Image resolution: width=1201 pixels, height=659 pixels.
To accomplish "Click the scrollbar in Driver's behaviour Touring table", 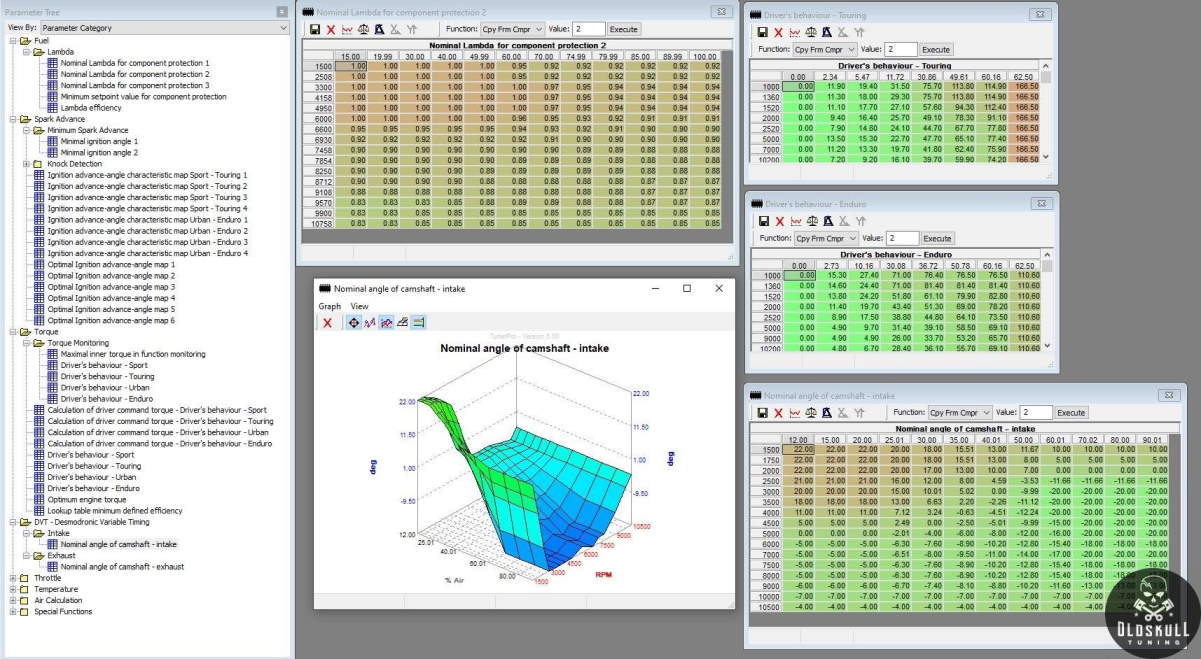I will pos(1046,115).
